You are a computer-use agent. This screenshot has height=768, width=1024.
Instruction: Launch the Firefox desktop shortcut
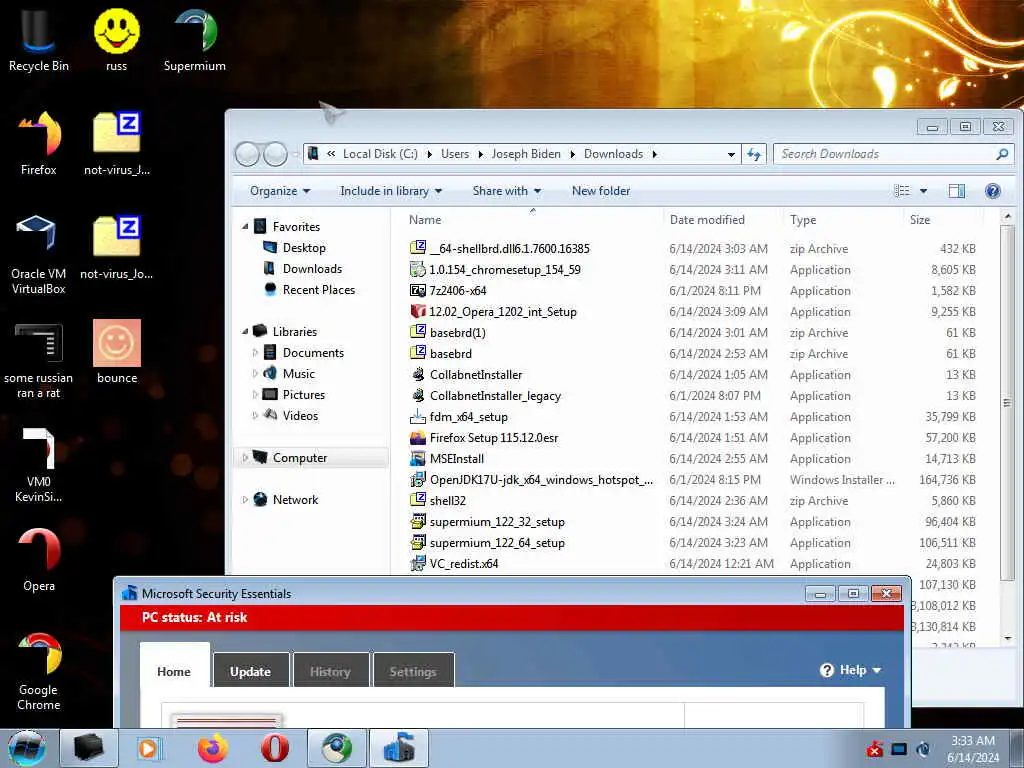coord(38,144)
